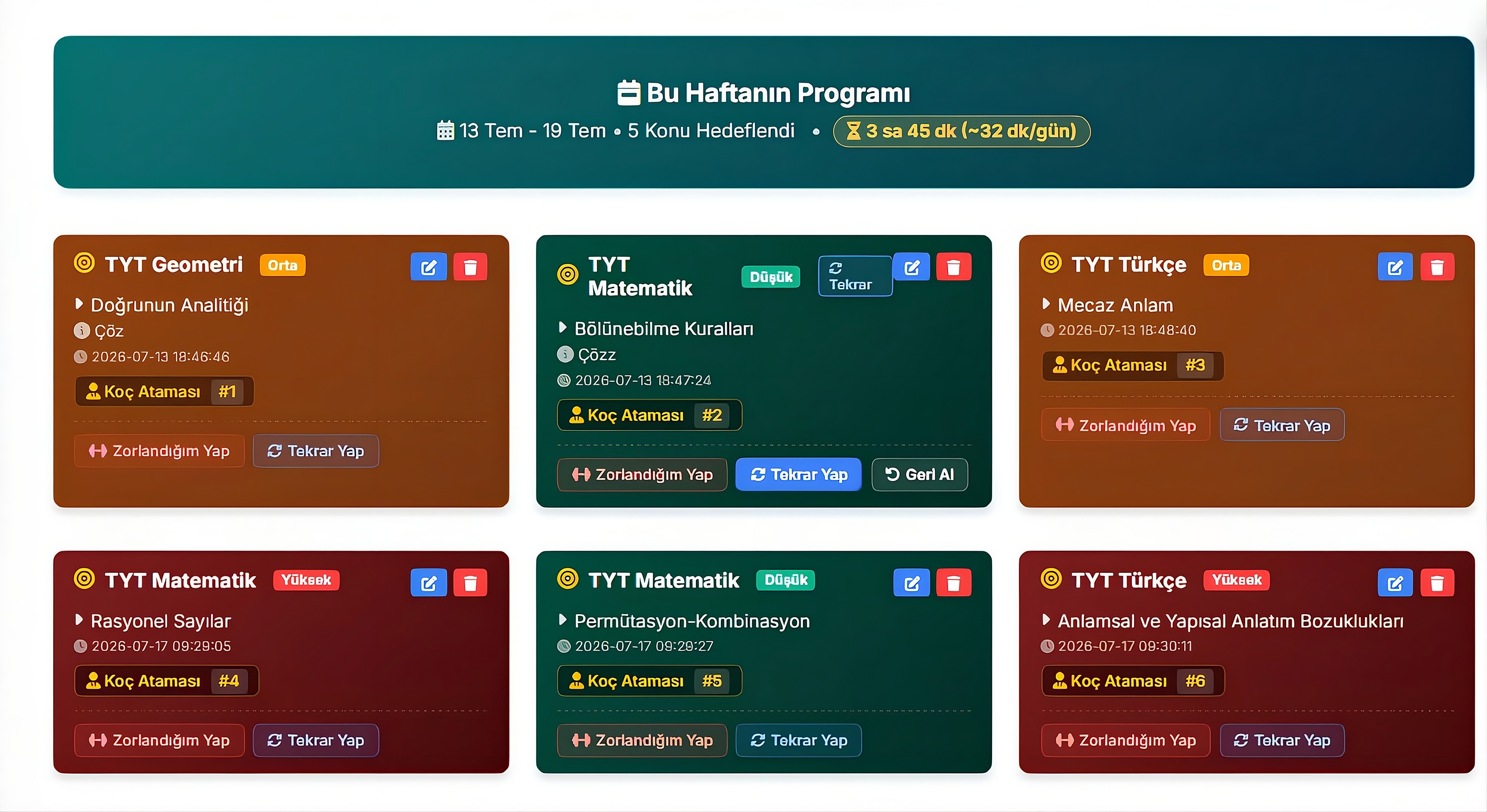This screenshot has height=812, width=1487.
Task: Edit the Rasyonel Sayılar card
Action: 428,583
